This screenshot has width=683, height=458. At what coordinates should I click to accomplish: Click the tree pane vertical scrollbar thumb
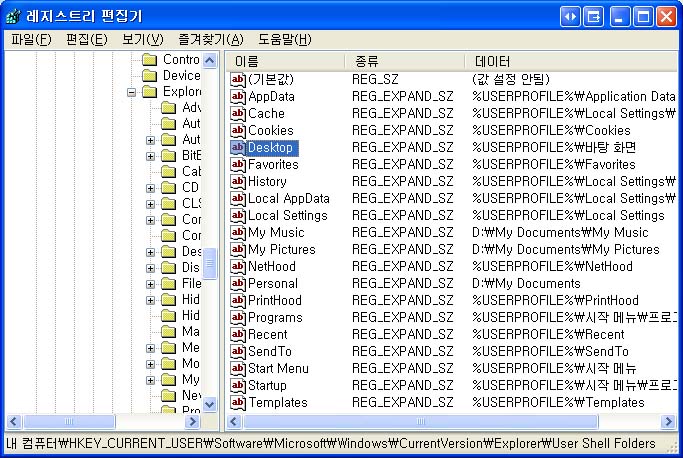coord(210,263)
